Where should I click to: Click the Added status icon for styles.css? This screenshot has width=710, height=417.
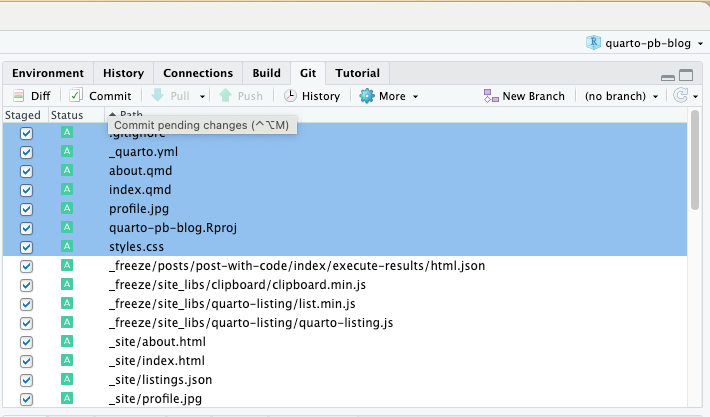(67, 246)
